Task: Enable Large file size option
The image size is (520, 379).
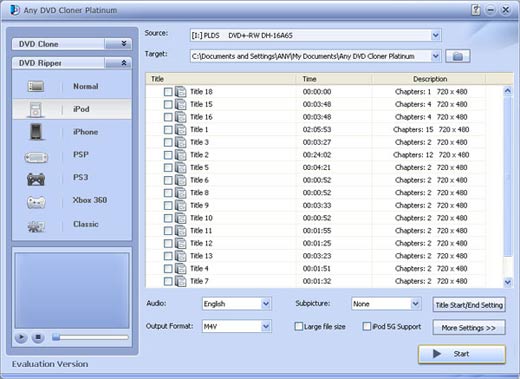Action: pyautogui.click(x=299, y=326)
